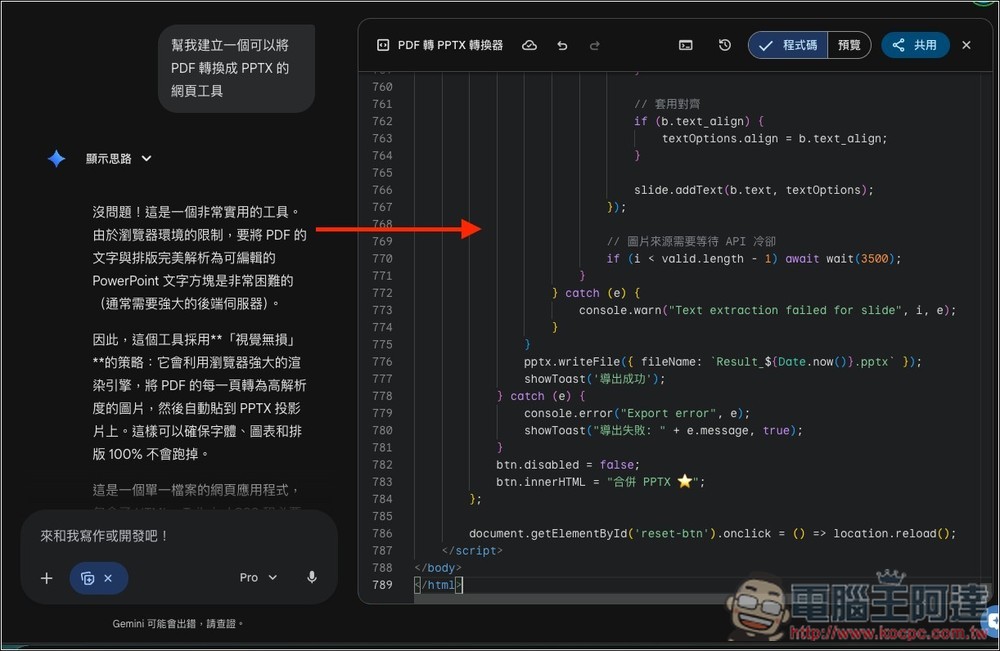
Task: Remove the Canvas chip by clicking its X
Action: pos(110,578)
